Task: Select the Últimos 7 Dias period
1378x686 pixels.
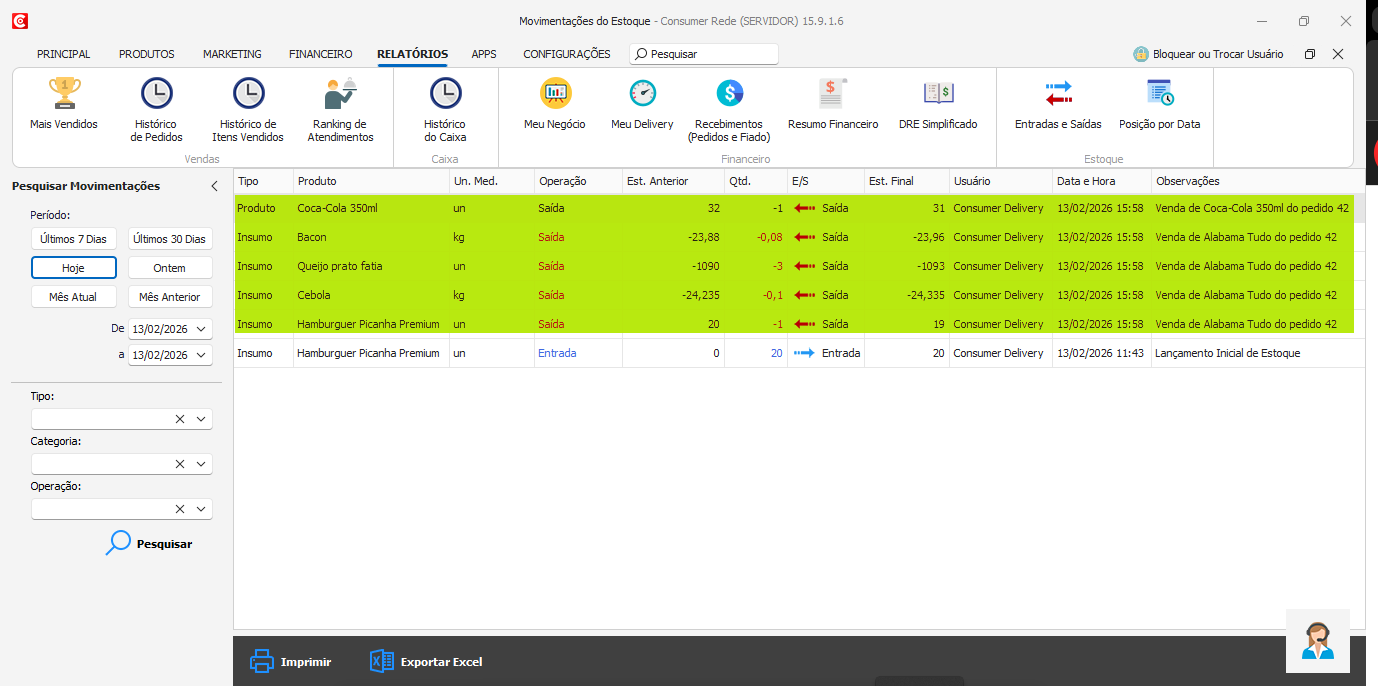Action: tap(73, 239)
